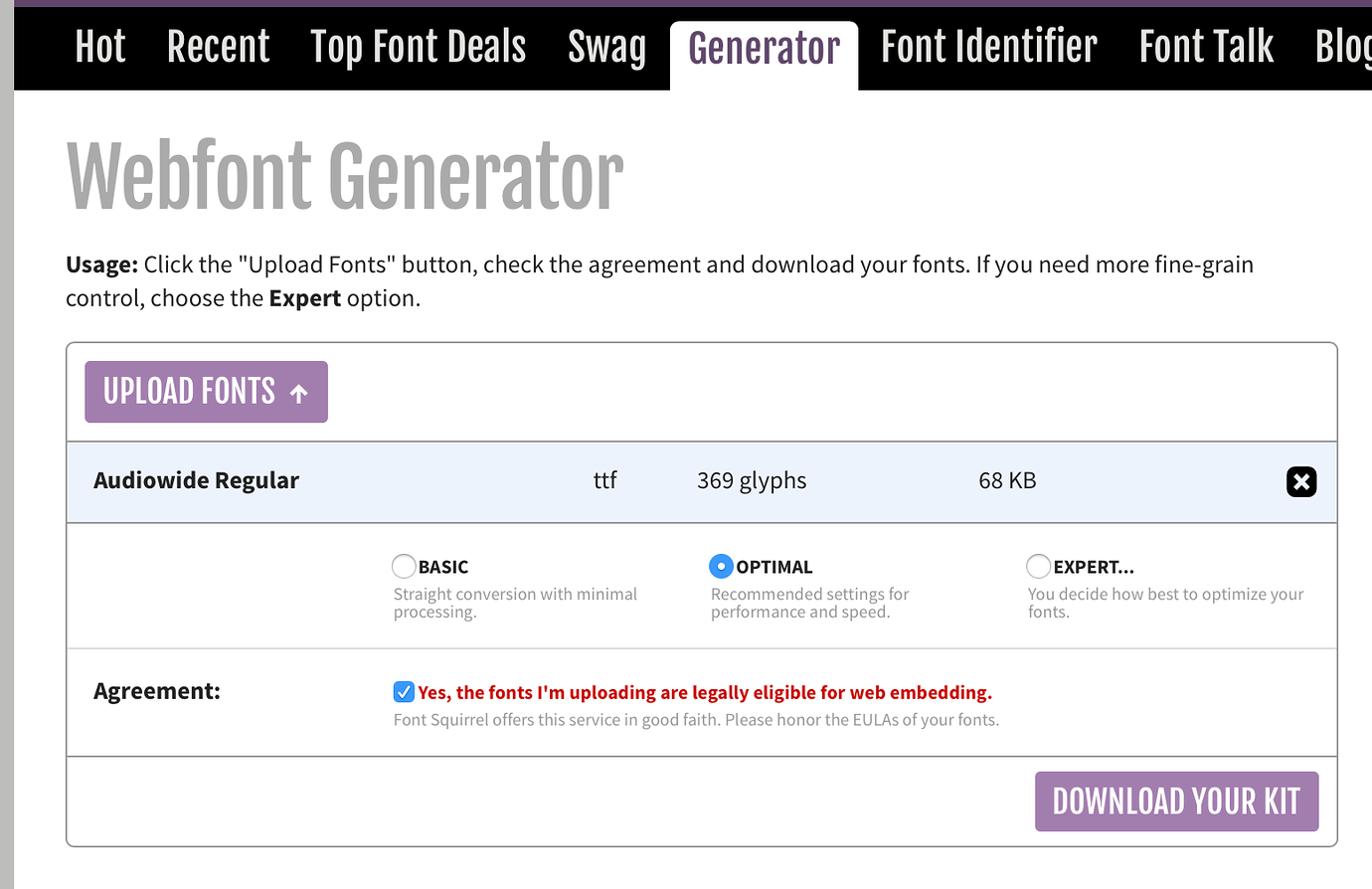Select the Basic conversion option
The height and width of the screenshot is (889, 1372).
pyautogui.click(x=404, y=565)
